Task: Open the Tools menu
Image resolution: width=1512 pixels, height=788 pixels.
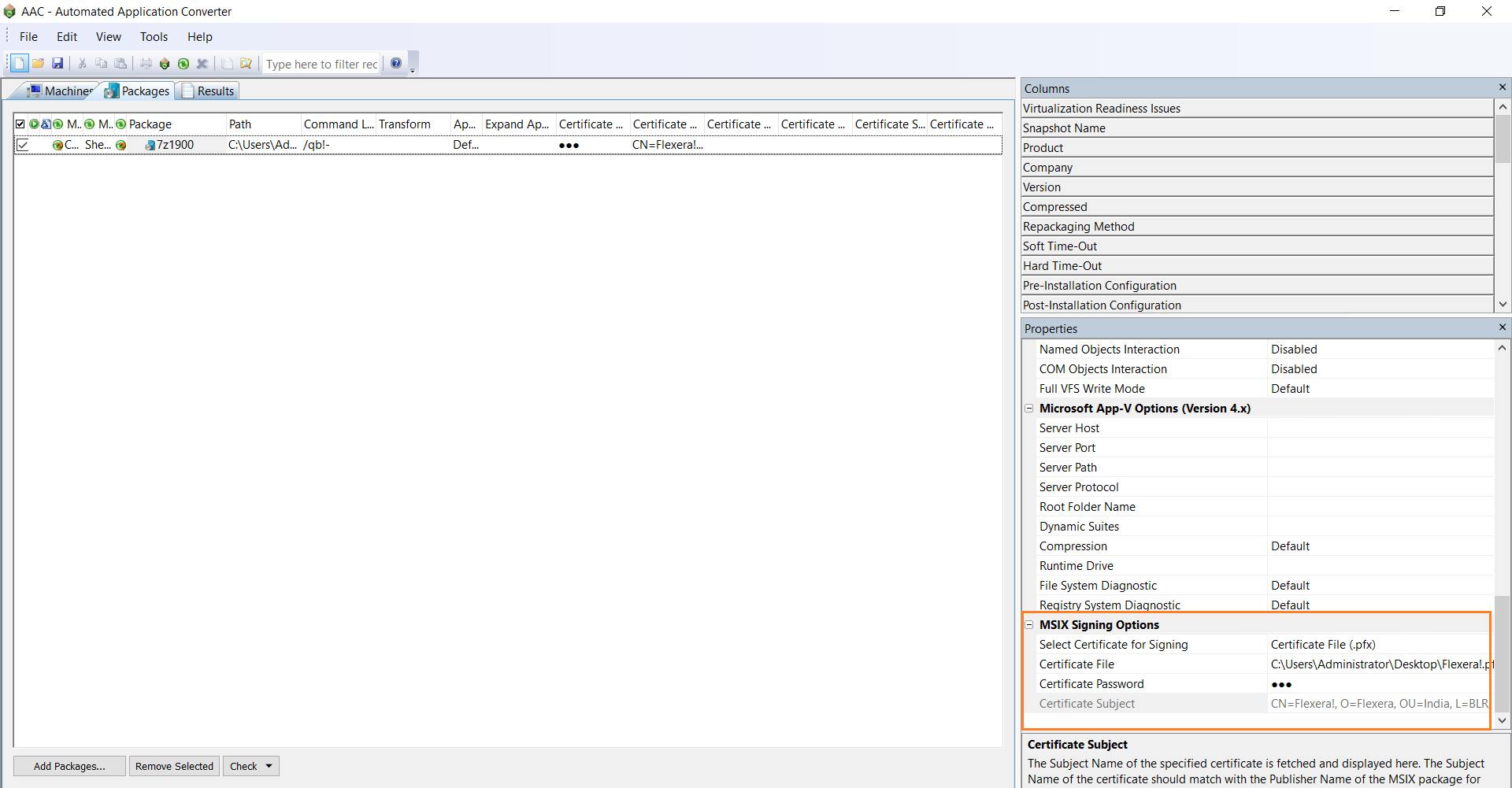Action: (x=154, y=37)
